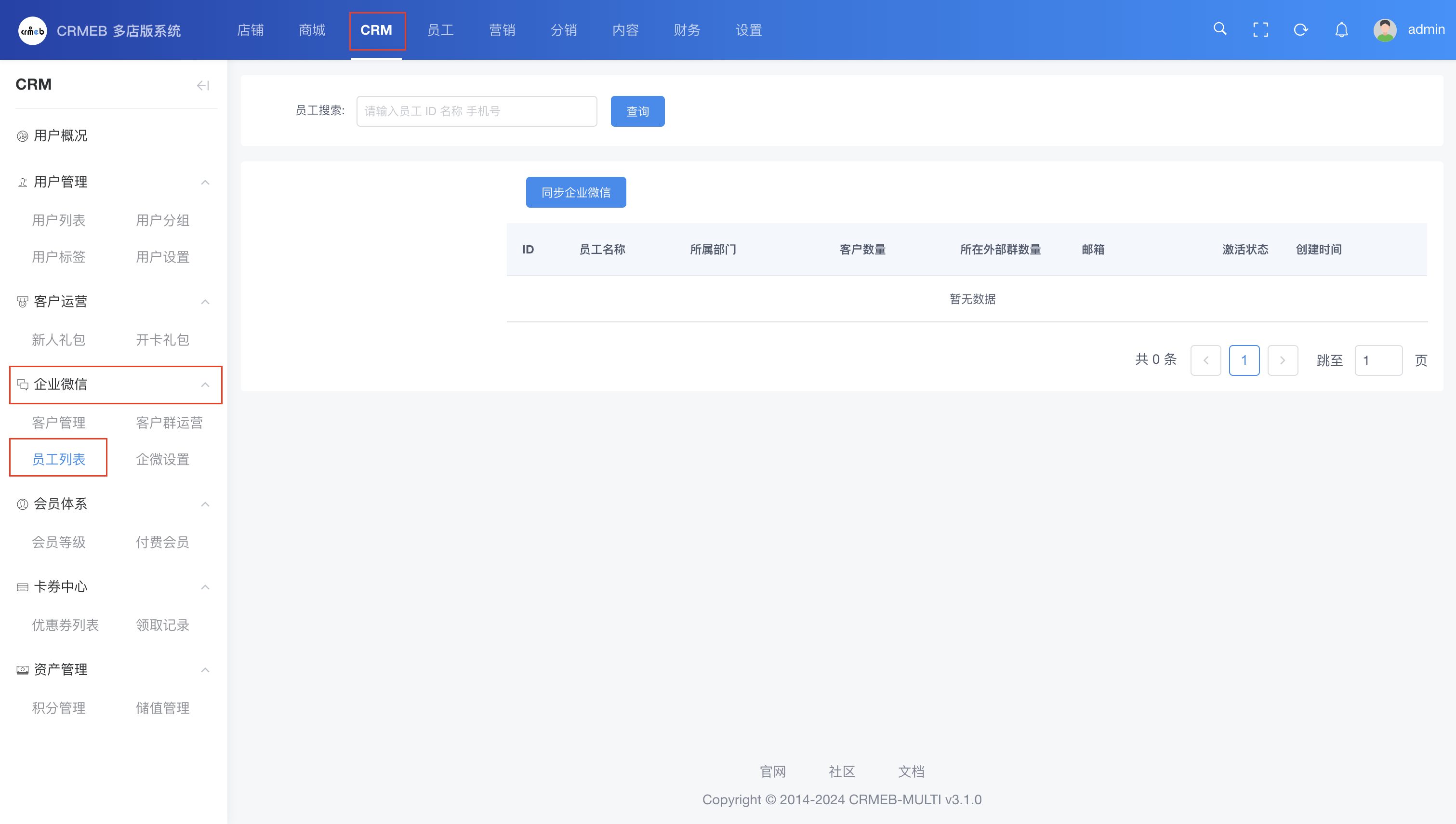Screen dimensions: 1456x824
Task: Go to the next pagination page arrow
Action: coord(1283,360)
